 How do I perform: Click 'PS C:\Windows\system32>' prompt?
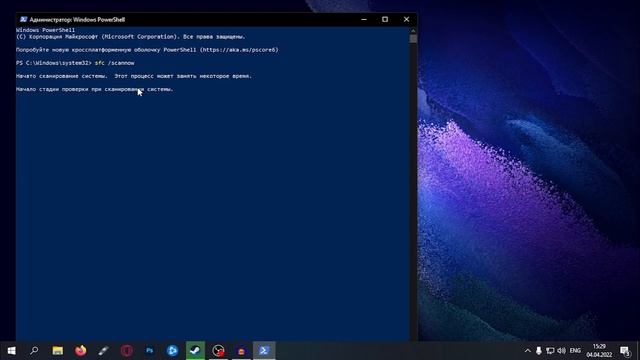(x=54, y=63)
